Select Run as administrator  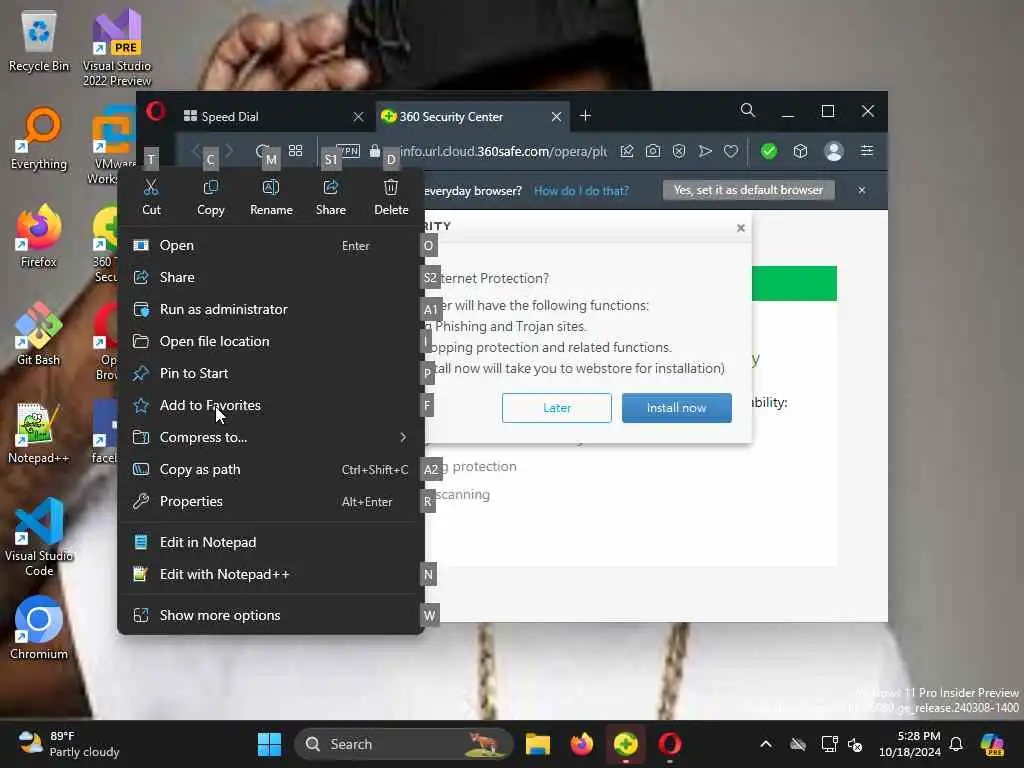click(271, 310)
